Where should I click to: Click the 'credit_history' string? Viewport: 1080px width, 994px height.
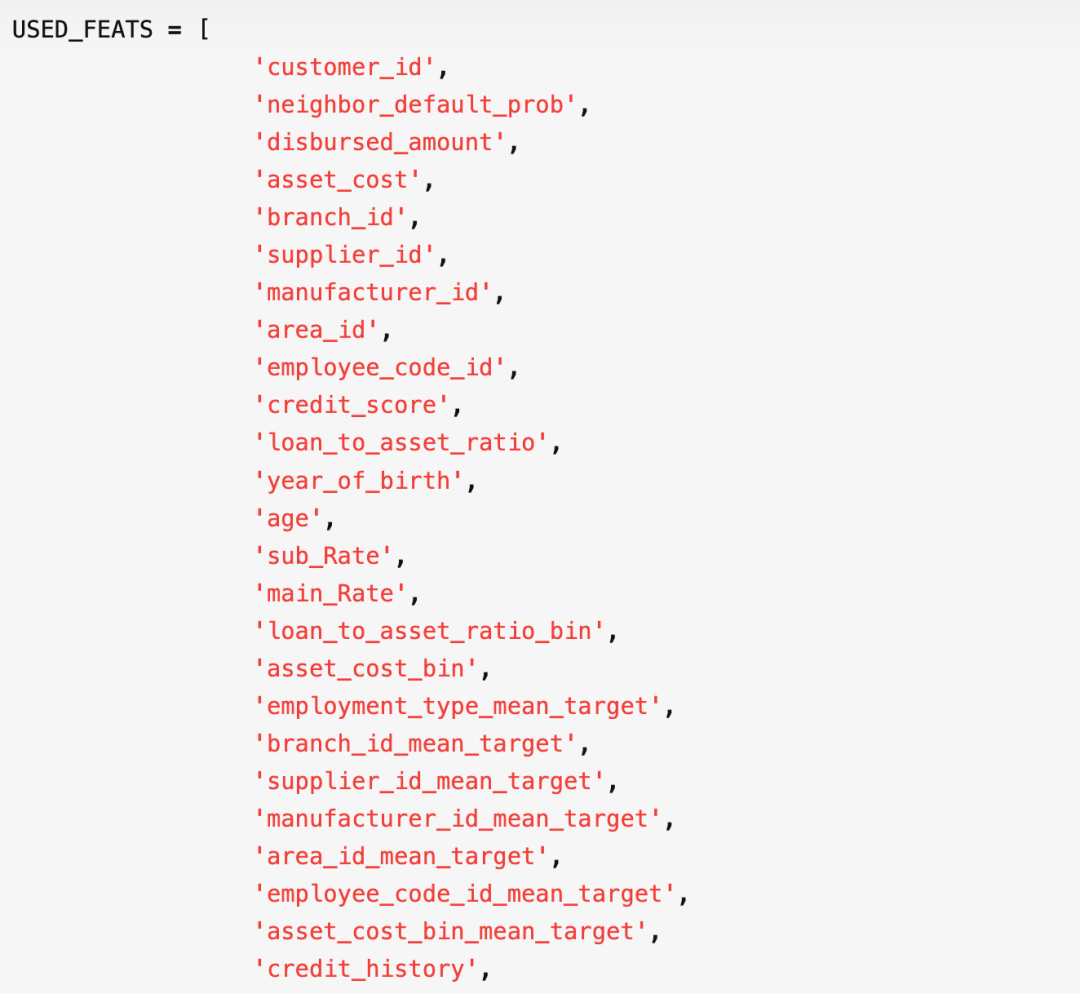366,969
